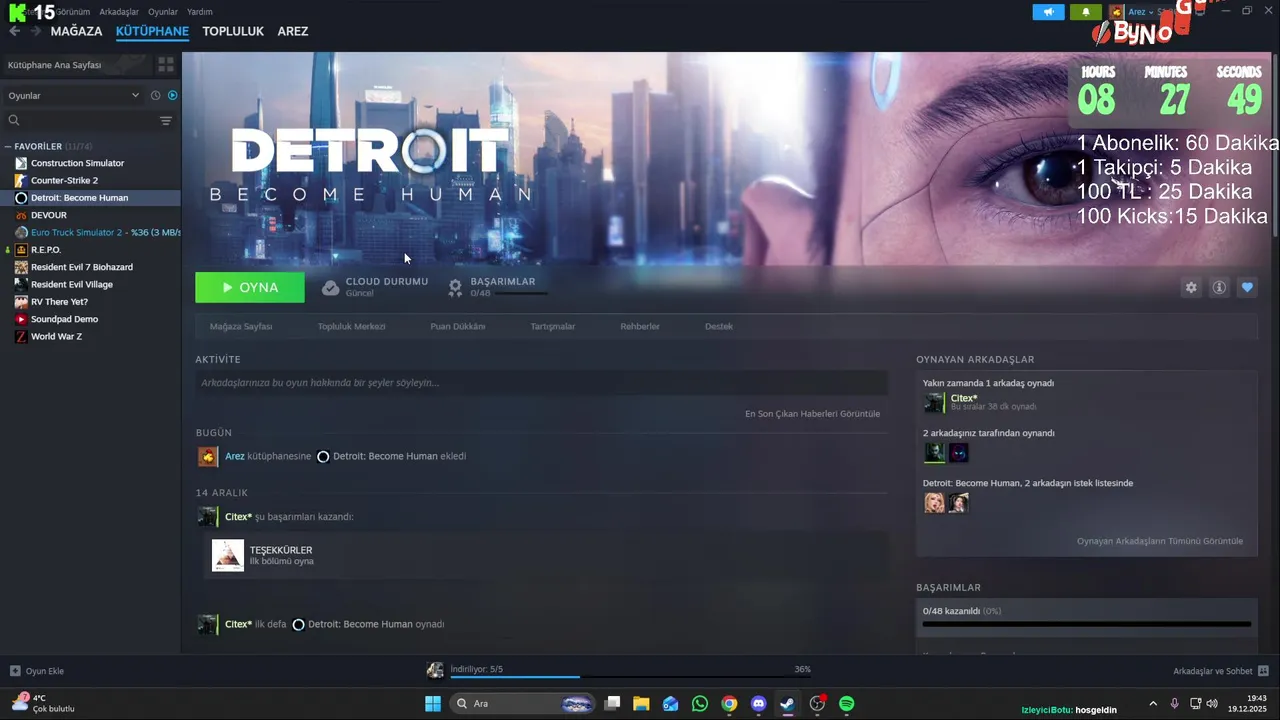This screenshot has width=1280, height=720.
Task: Expand the Oyunlar filter dropdown
Action: click(74, 95)
